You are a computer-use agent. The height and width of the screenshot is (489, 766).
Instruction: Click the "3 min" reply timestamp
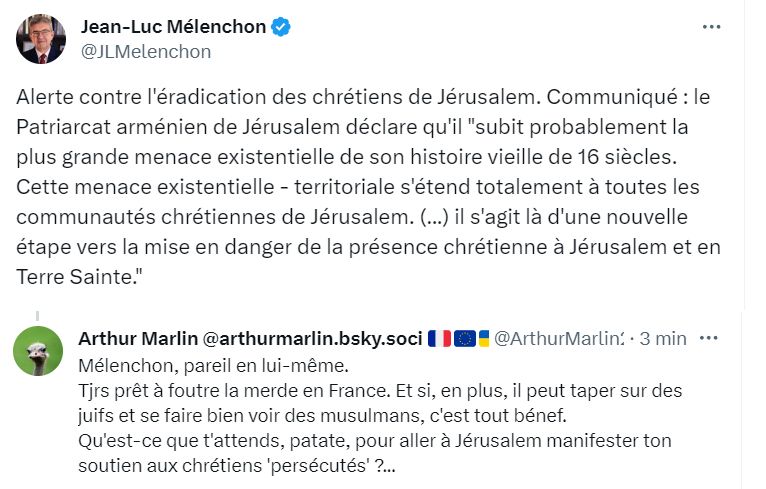(x=663, y=338)
